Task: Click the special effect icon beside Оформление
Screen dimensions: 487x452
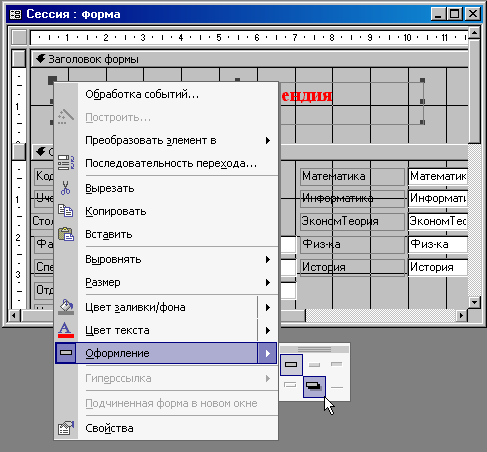Action: 66,353
